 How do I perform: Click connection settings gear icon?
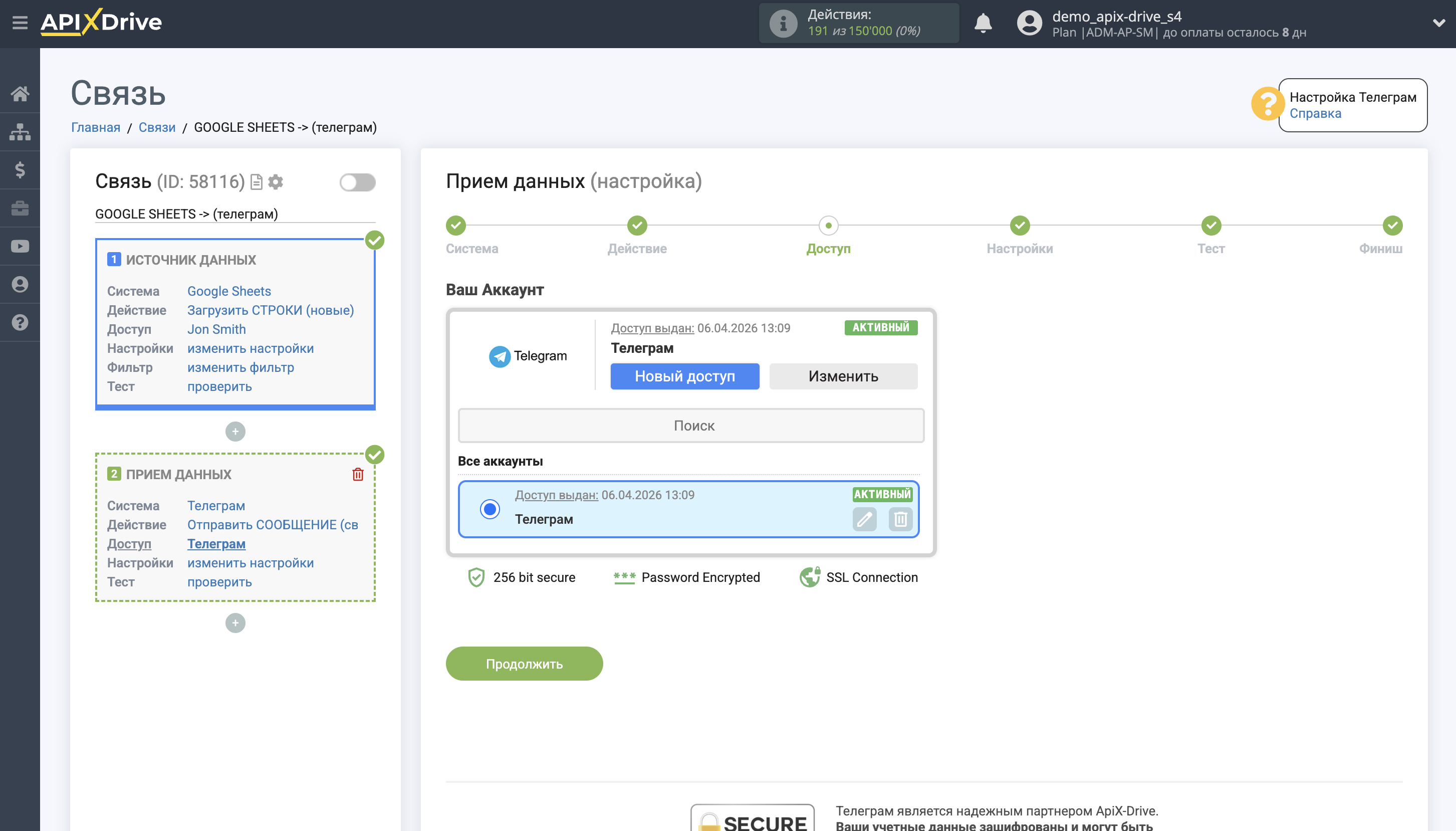[276, 182]
